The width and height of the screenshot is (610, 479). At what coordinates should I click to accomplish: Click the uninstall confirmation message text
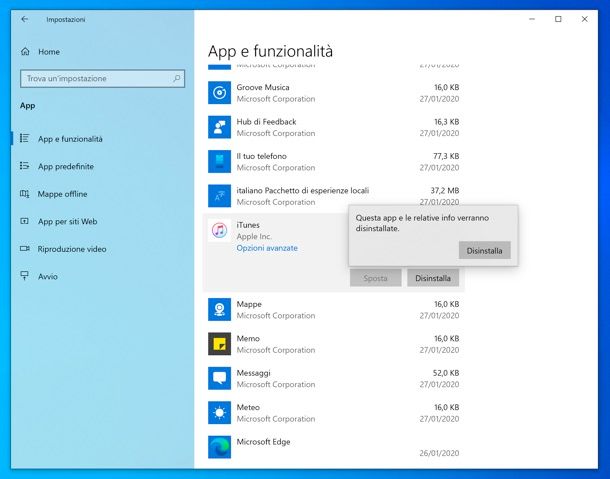pyautogui.click(x=422, y=223)
